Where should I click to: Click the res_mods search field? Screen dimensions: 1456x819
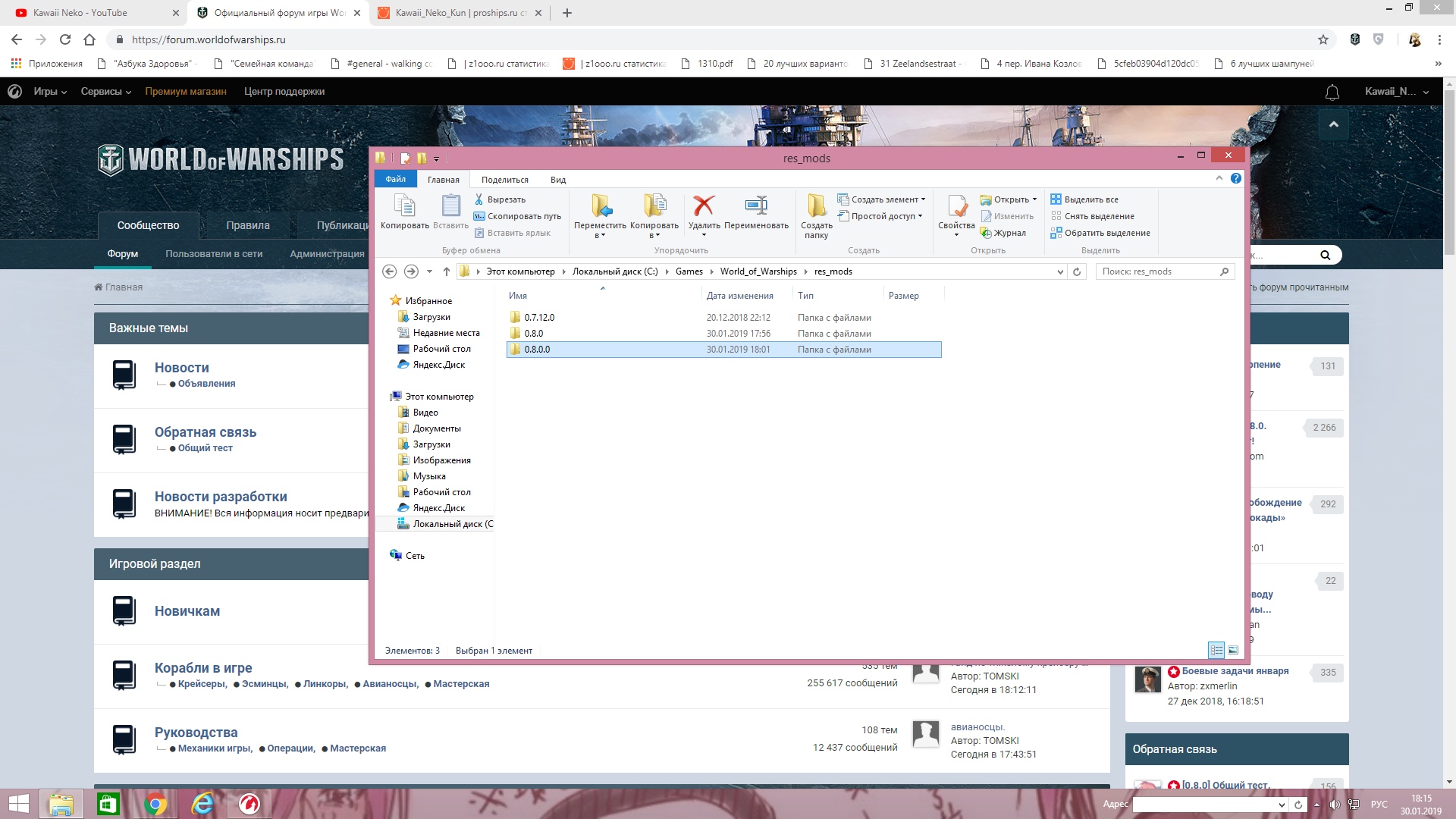pos(1159,271)
